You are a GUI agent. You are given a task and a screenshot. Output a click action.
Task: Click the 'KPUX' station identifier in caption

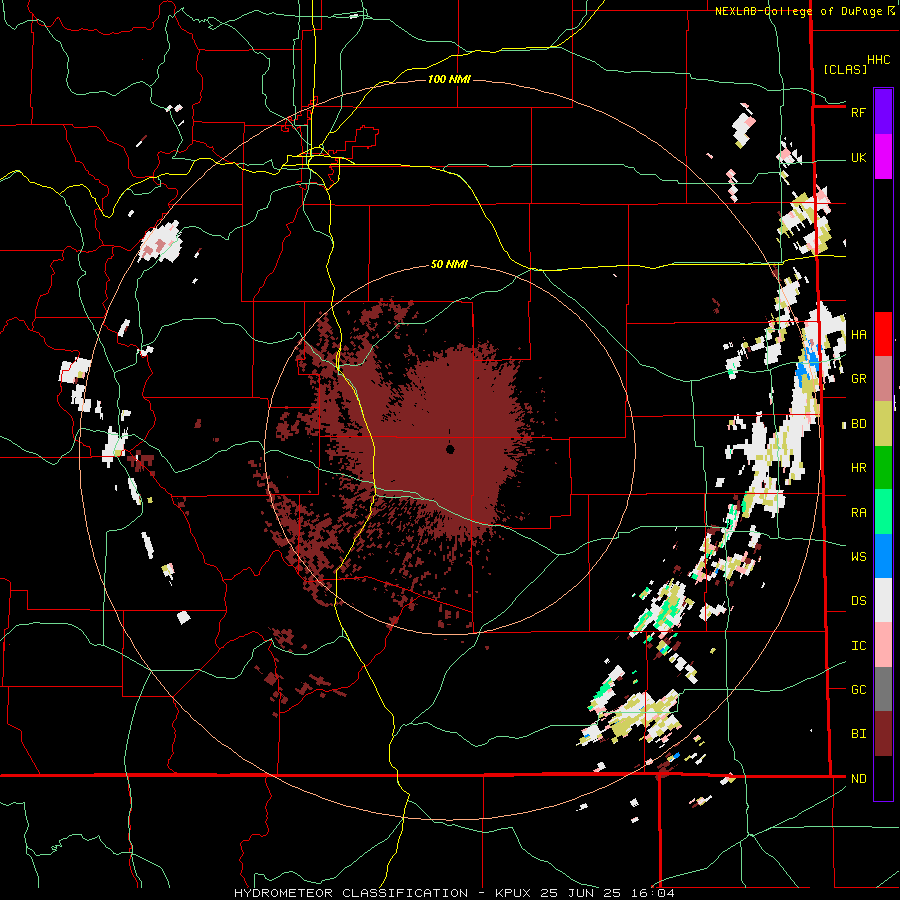pos(513,893)
